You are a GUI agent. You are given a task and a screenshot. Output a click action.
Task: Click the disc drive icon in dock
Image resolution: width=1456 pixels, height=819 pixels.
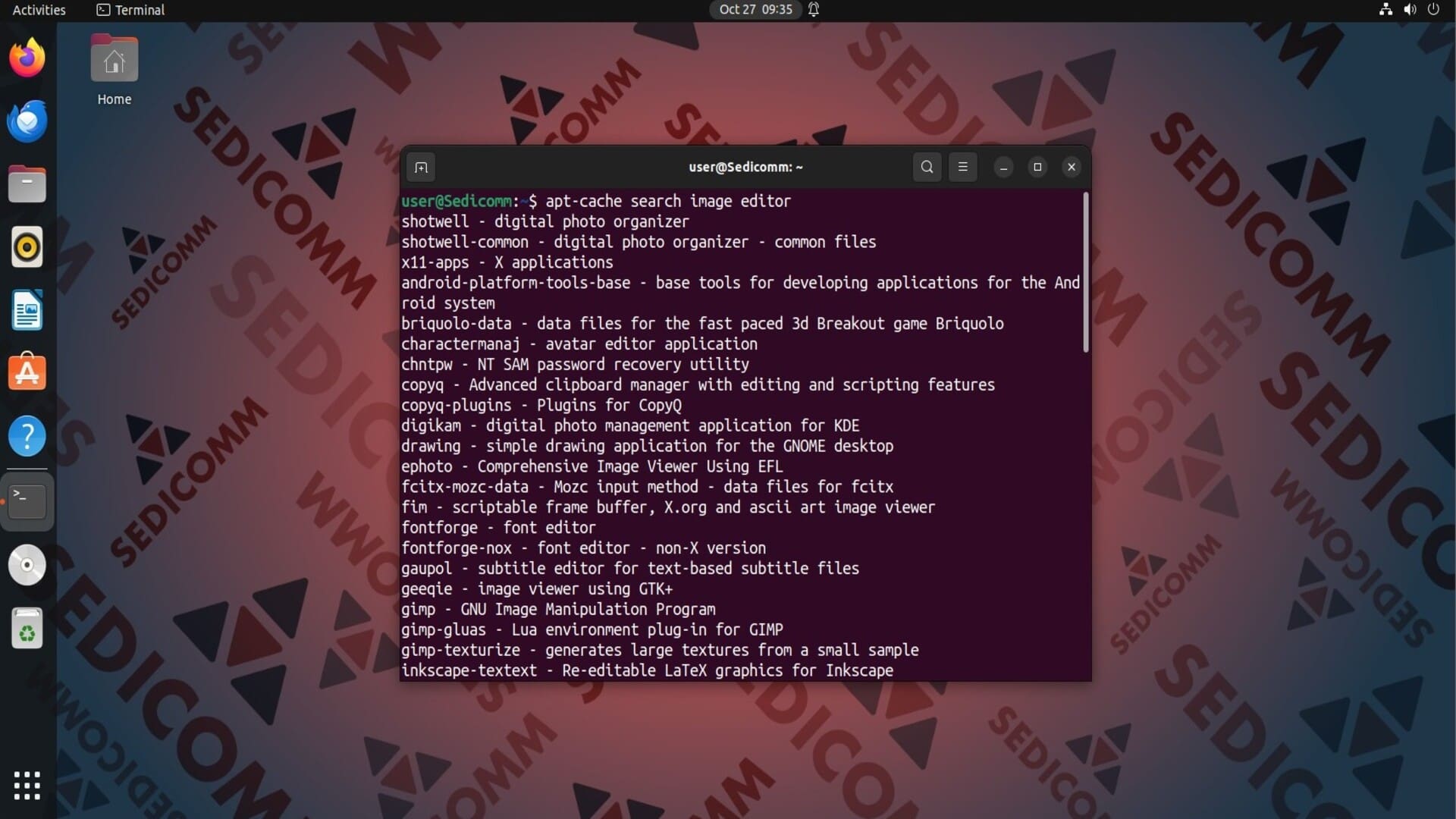click(27, 565)
